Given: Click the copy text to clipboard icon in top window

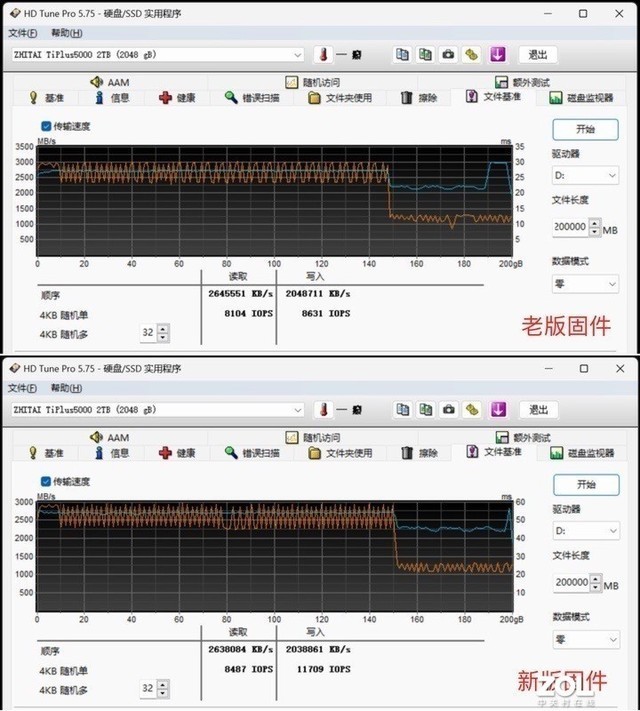Looking at the screenshot, I should pos(402,55).
